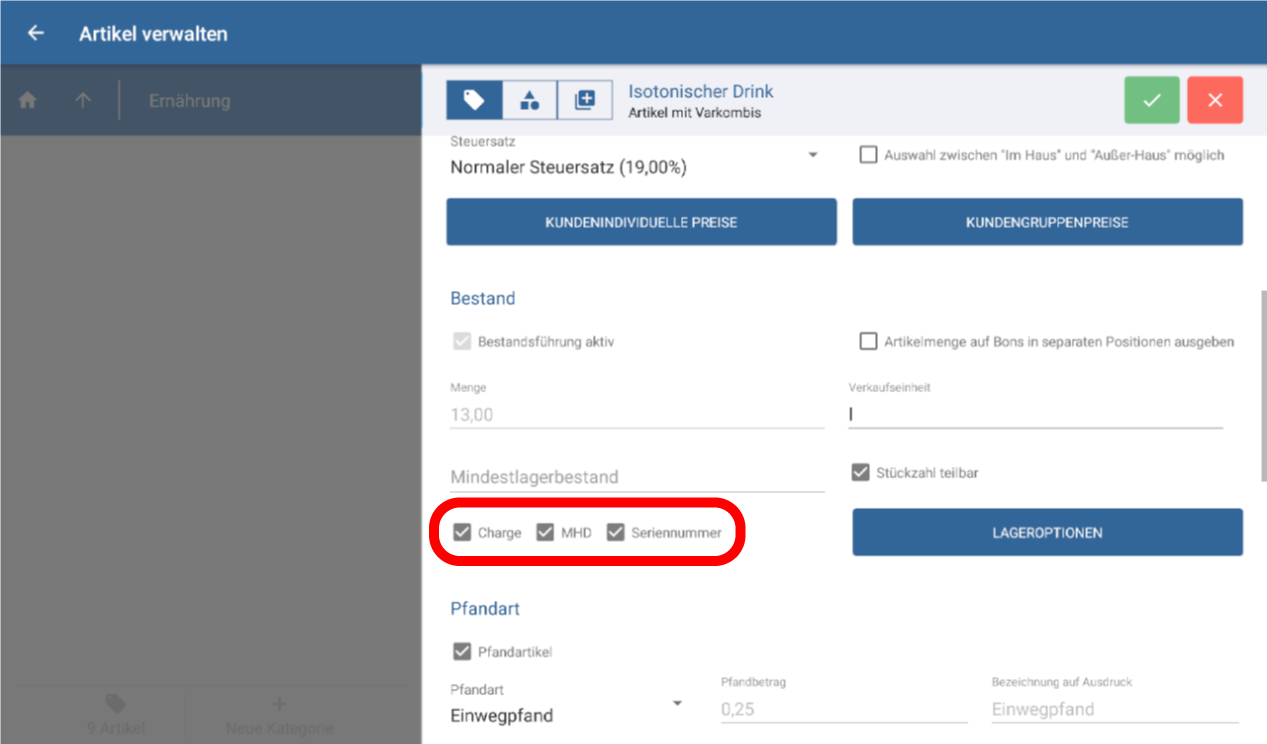Click the Menge field showing 13,00
This screenshot has height=744, width=1267.
(637, 414)
